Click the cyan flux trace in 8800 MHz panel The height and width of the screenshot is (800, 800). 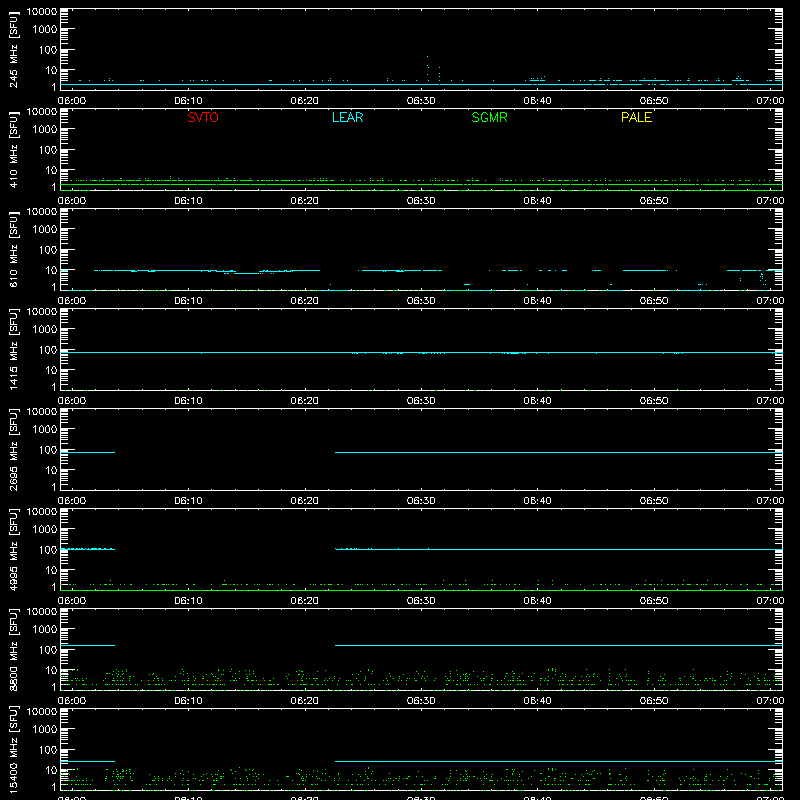558,645
